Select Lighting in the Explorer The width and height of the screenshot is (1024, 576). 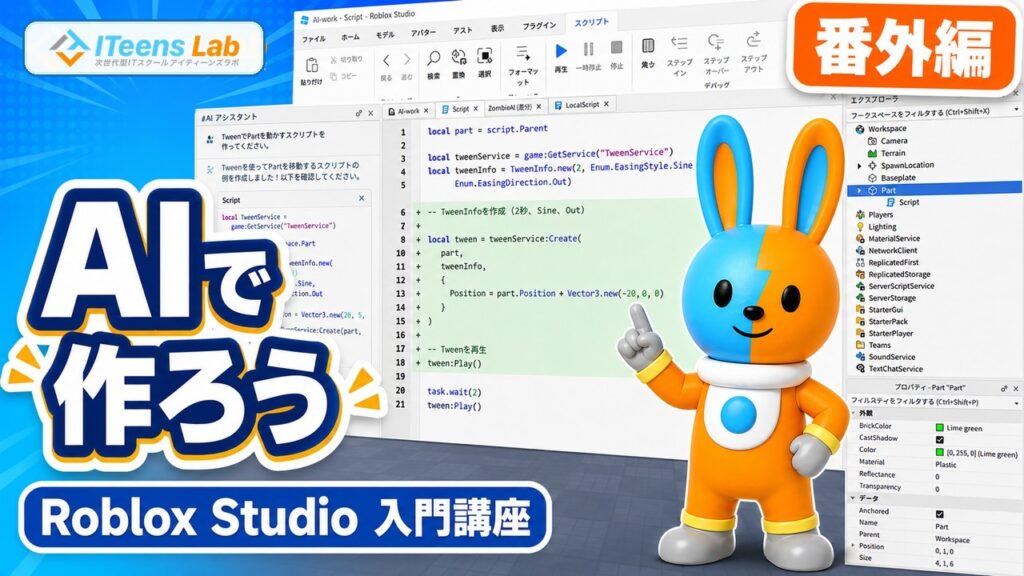pyautogui.click(x=882, y=227)
